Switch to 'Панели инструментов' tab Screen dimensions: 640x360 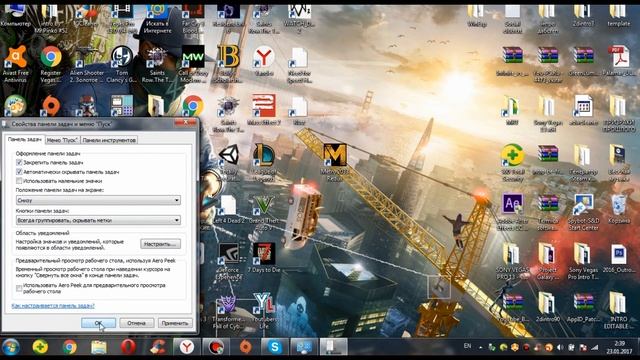[x=109, y=140]
